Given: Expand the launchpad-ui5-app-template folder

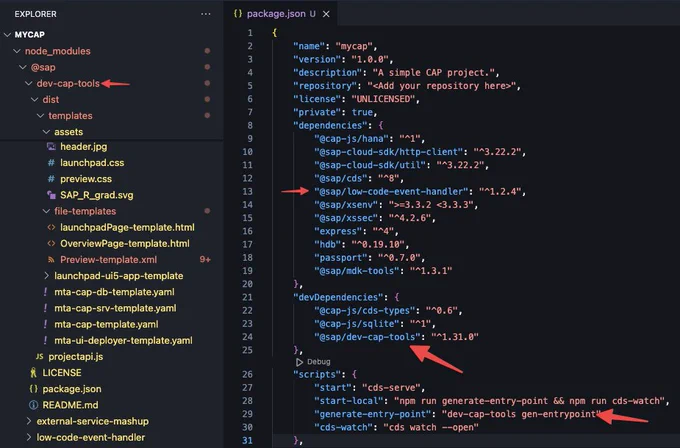Looking at the screenshot, I should coord(46,276).
